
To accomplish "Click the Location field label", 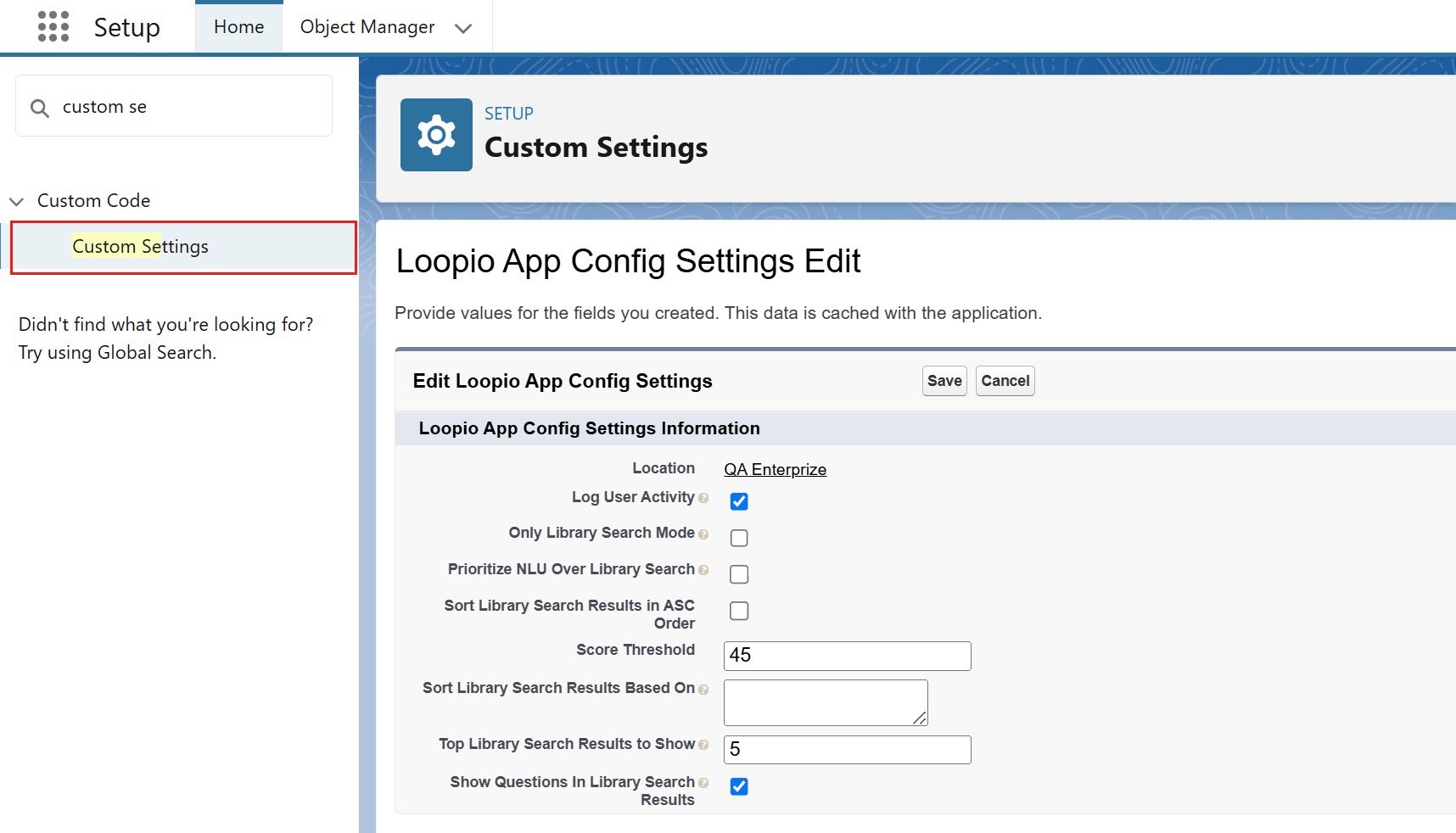I will 664,468.
